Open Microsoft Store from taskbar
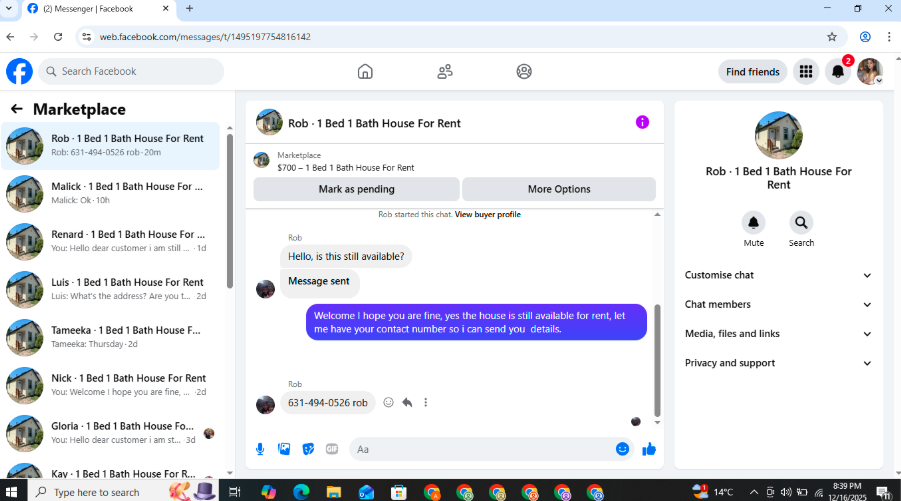Viewport: 901px width, 501px height. (399, 492)
